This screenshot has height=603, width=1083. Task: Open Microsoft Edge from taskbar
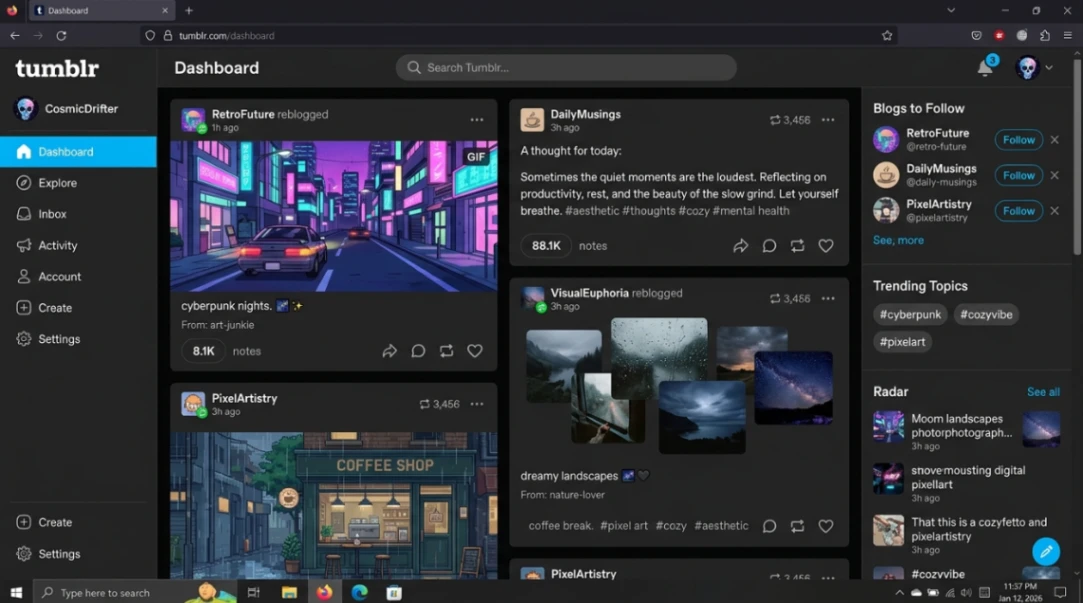[x=359, y=592]
